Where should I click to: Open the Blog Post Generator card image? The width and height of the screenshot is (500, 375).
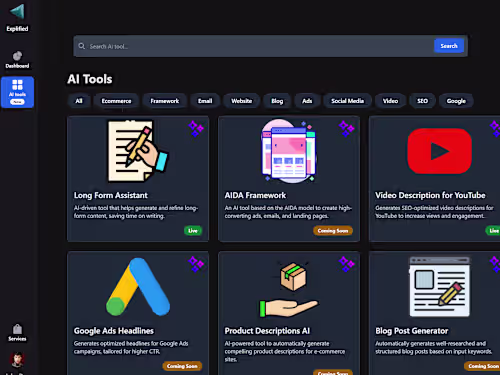[439, 287]
